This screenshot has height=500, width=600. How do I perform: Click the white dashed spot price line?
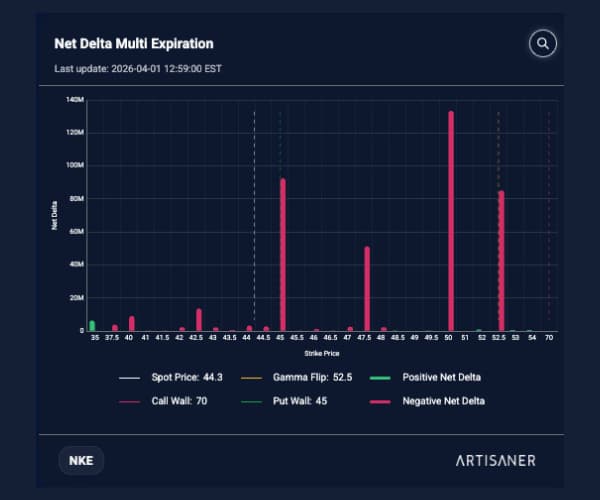(x=254, y=216)
